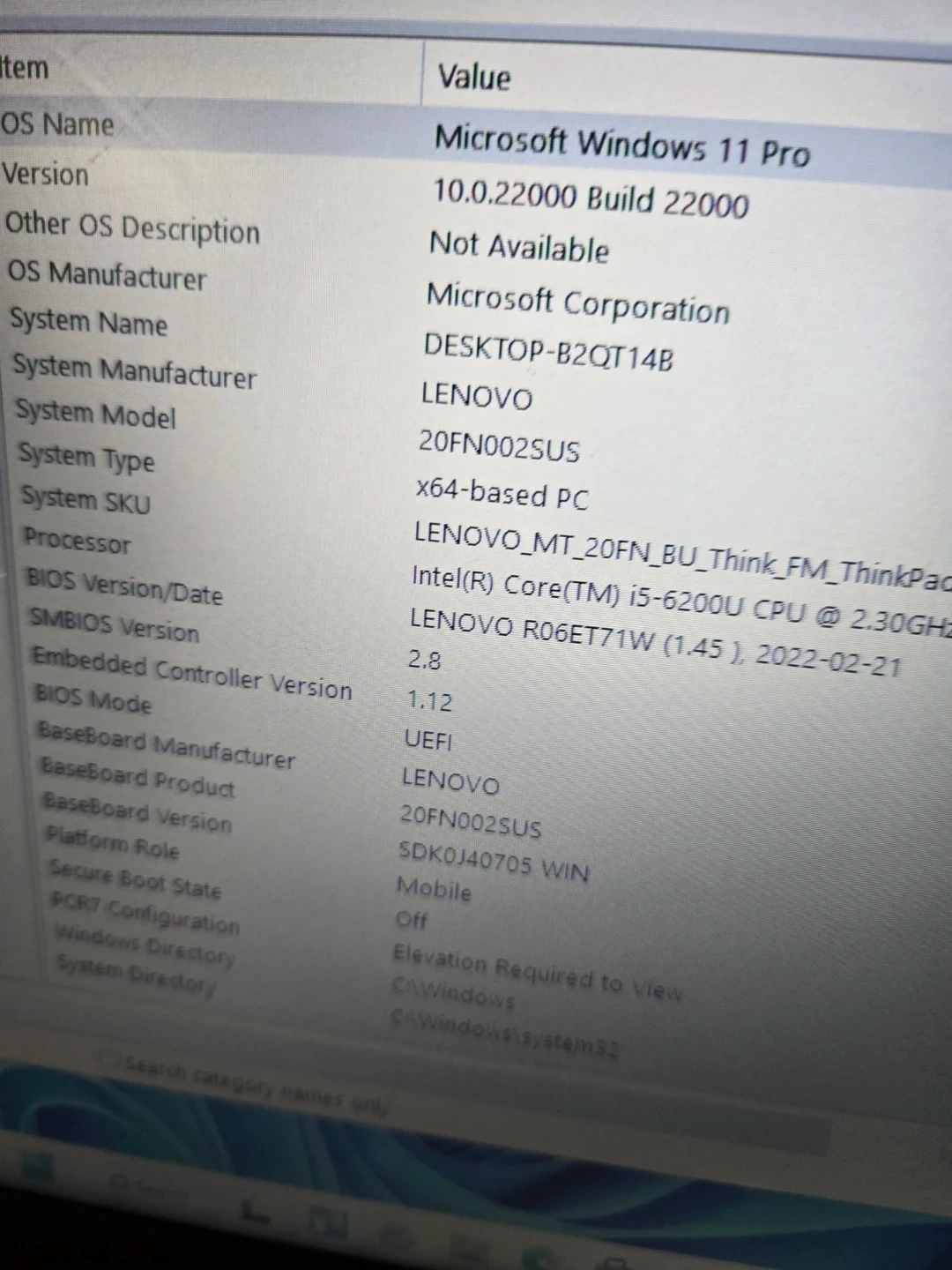Select the SMBIOS Version row
Screen dimensions: 952x1270
point(115,624)
